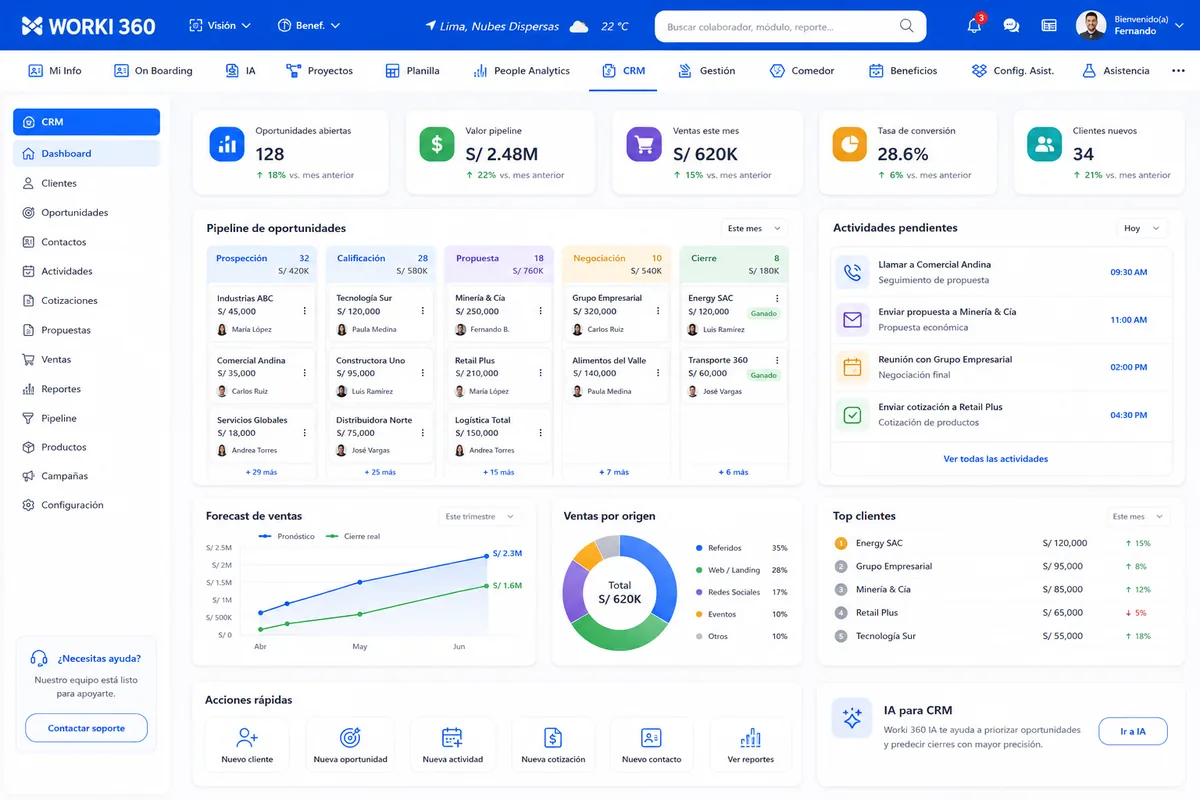Switch to the On Boarding tab
The height and width of the screenshot is (800, 1200).
point(153,71)
